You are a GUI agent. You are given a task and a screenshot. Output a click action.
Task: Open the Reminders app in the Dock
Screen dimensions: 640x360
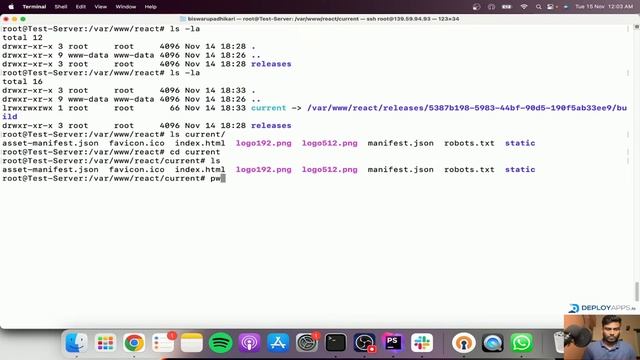pos(163,343)
